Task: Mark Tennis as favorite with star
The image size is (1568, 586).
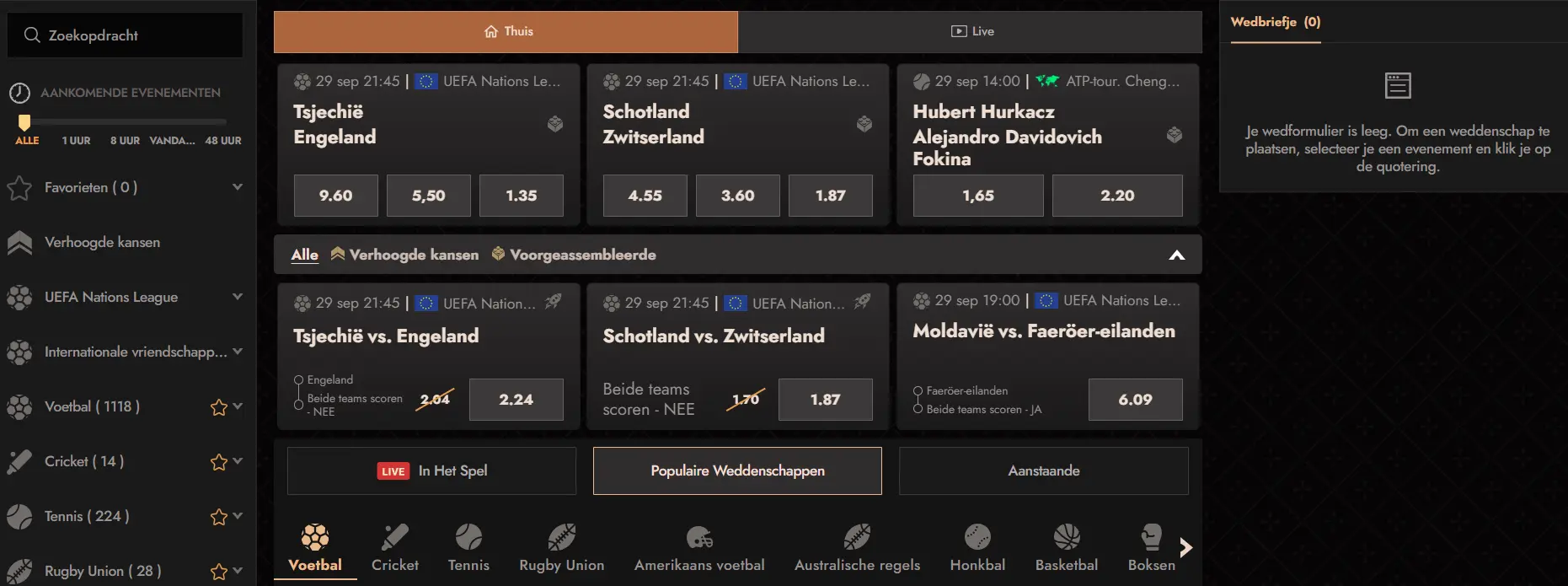Action: [x=219, y=517]
